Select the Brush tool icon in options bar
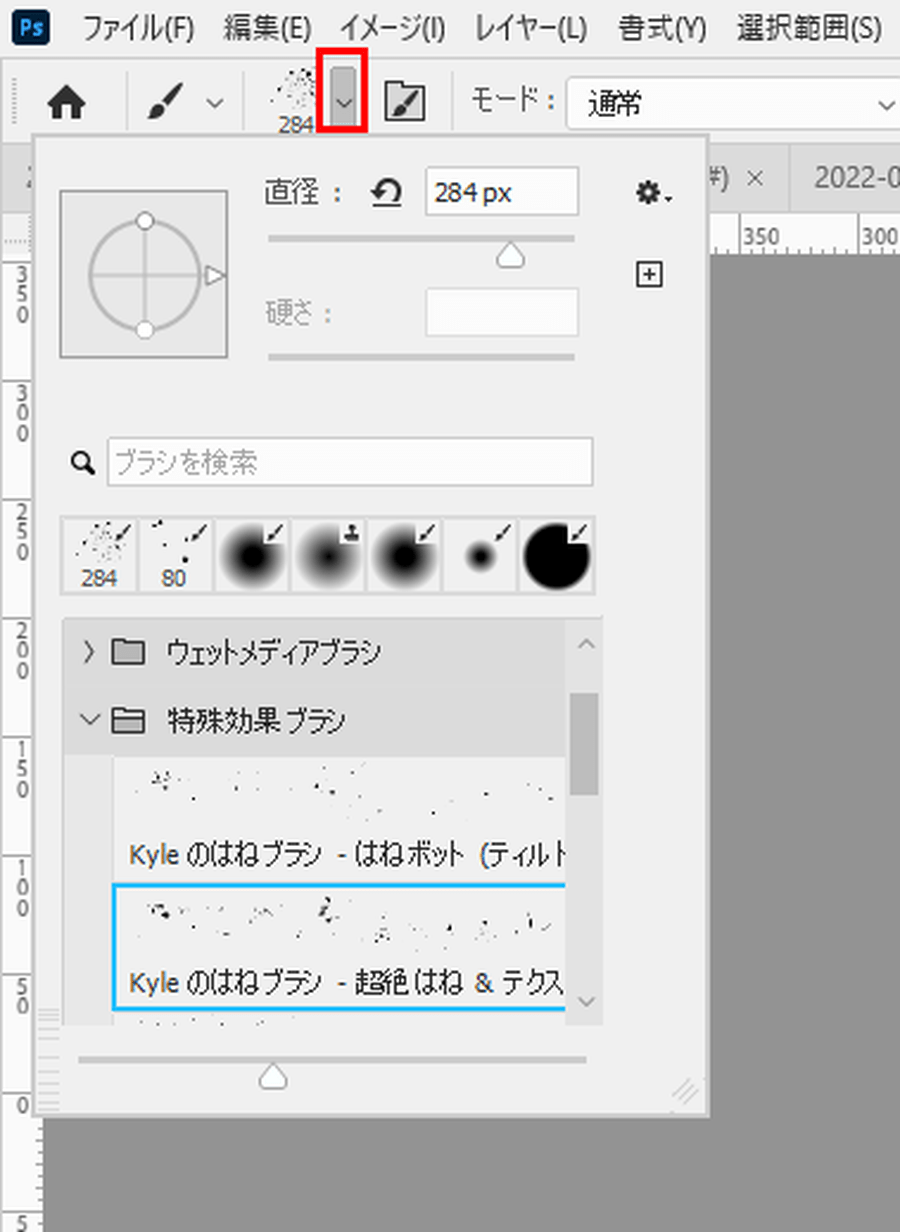Image resolution: width=900 pixels, height=1232 pixels. pos(164,102)
